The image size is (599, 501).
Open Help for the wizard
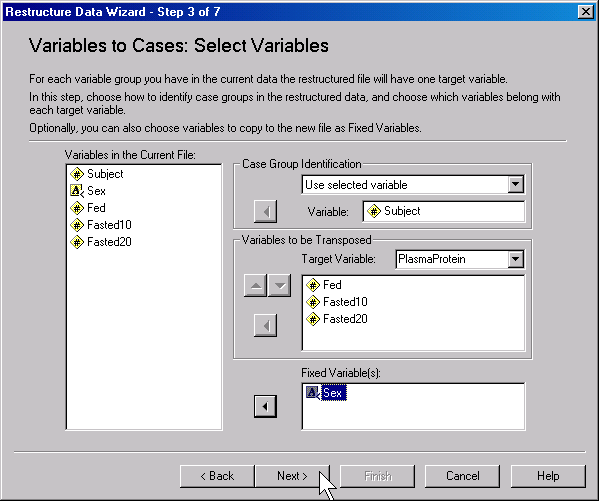(x=548, y=476)
